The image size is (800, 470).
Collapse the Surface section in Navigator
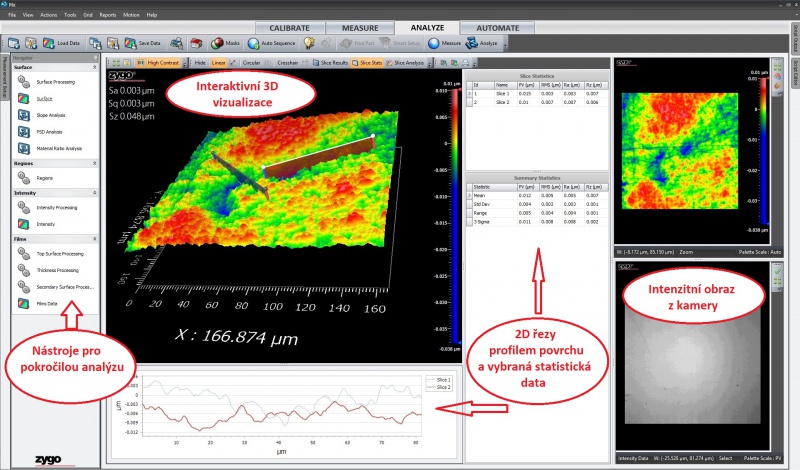(95, 67)
